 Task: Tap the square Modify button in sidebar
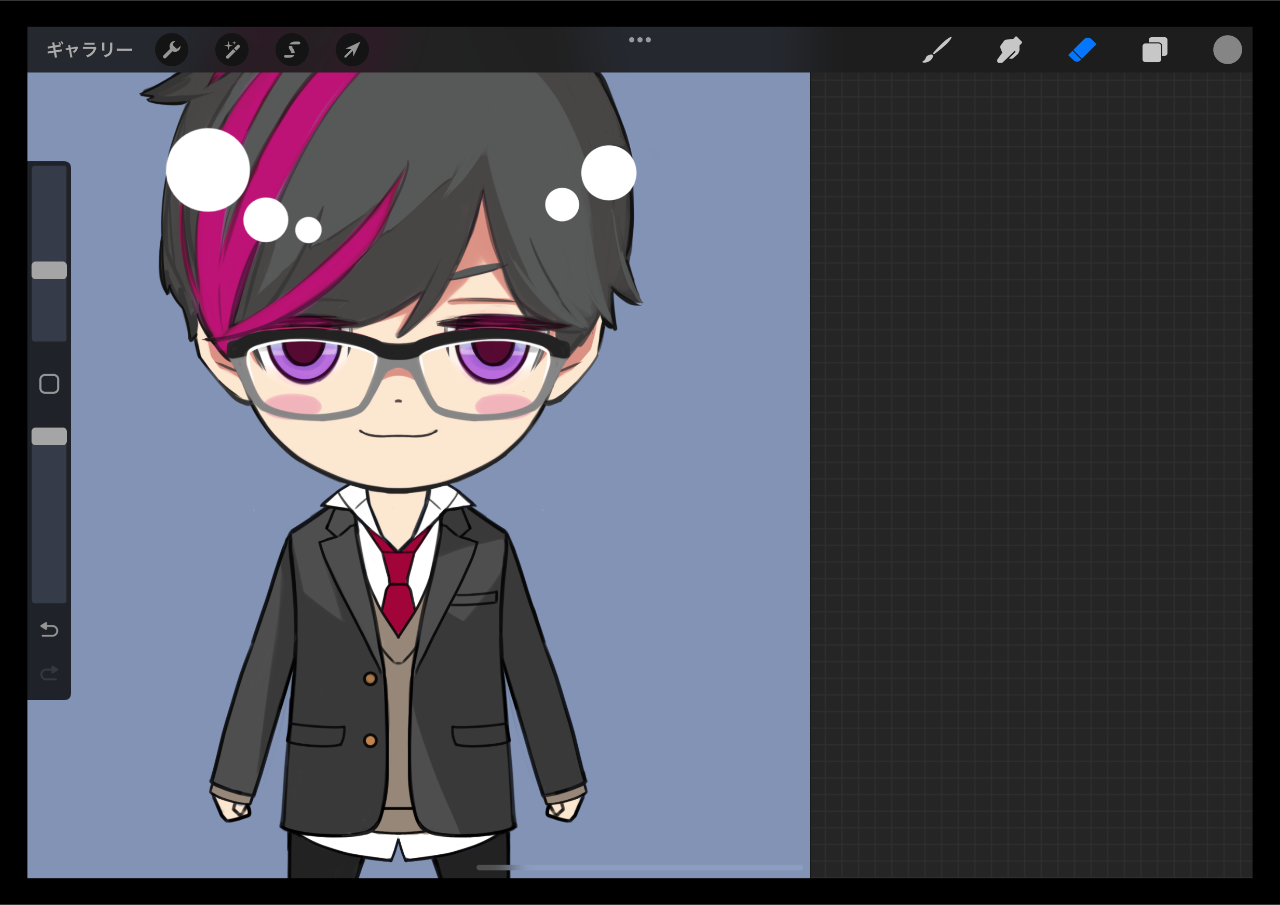[x=49, y=384]
